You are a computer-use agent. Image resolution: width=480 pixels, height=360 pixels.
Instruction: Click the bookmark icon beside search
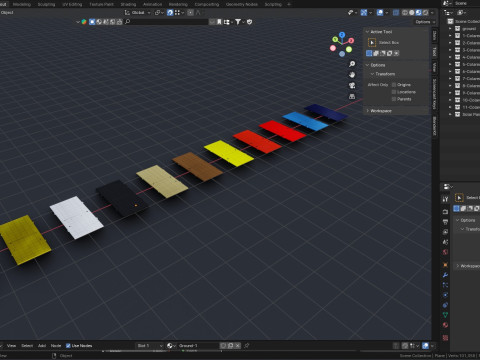[219, 22]
